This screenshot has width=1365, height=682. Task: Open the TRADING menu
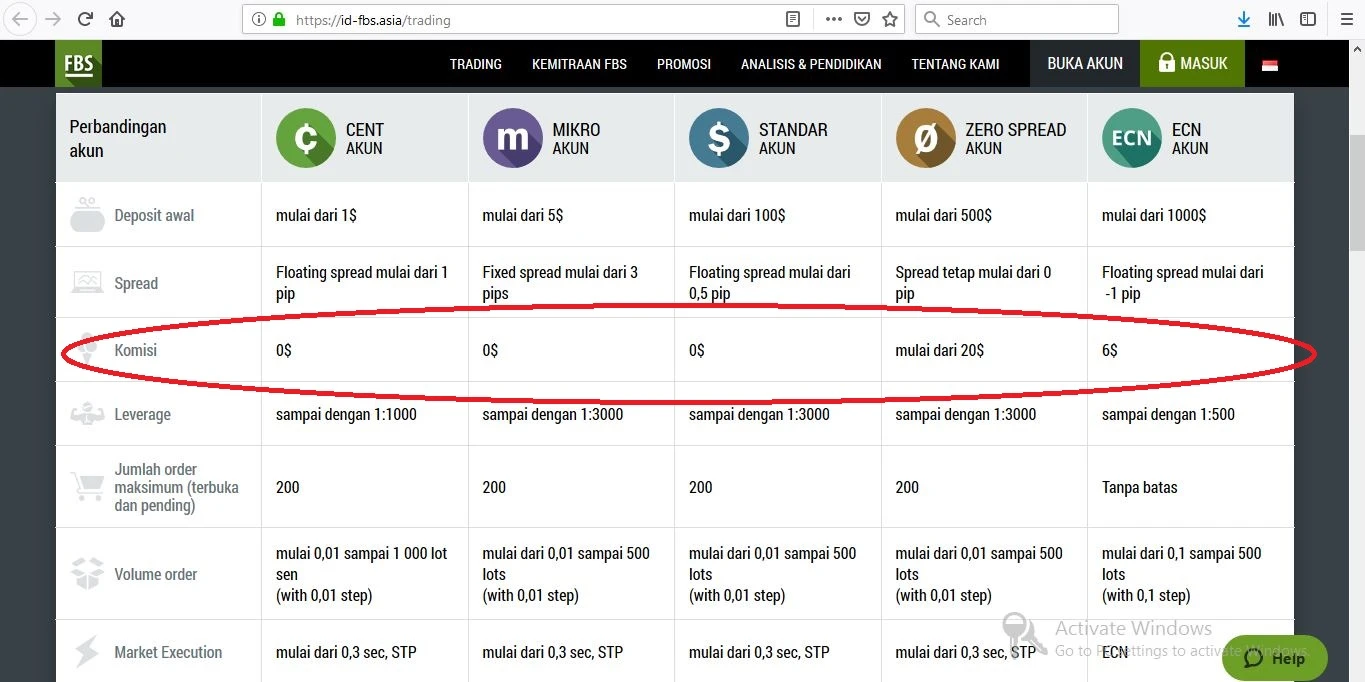[475, 64]
